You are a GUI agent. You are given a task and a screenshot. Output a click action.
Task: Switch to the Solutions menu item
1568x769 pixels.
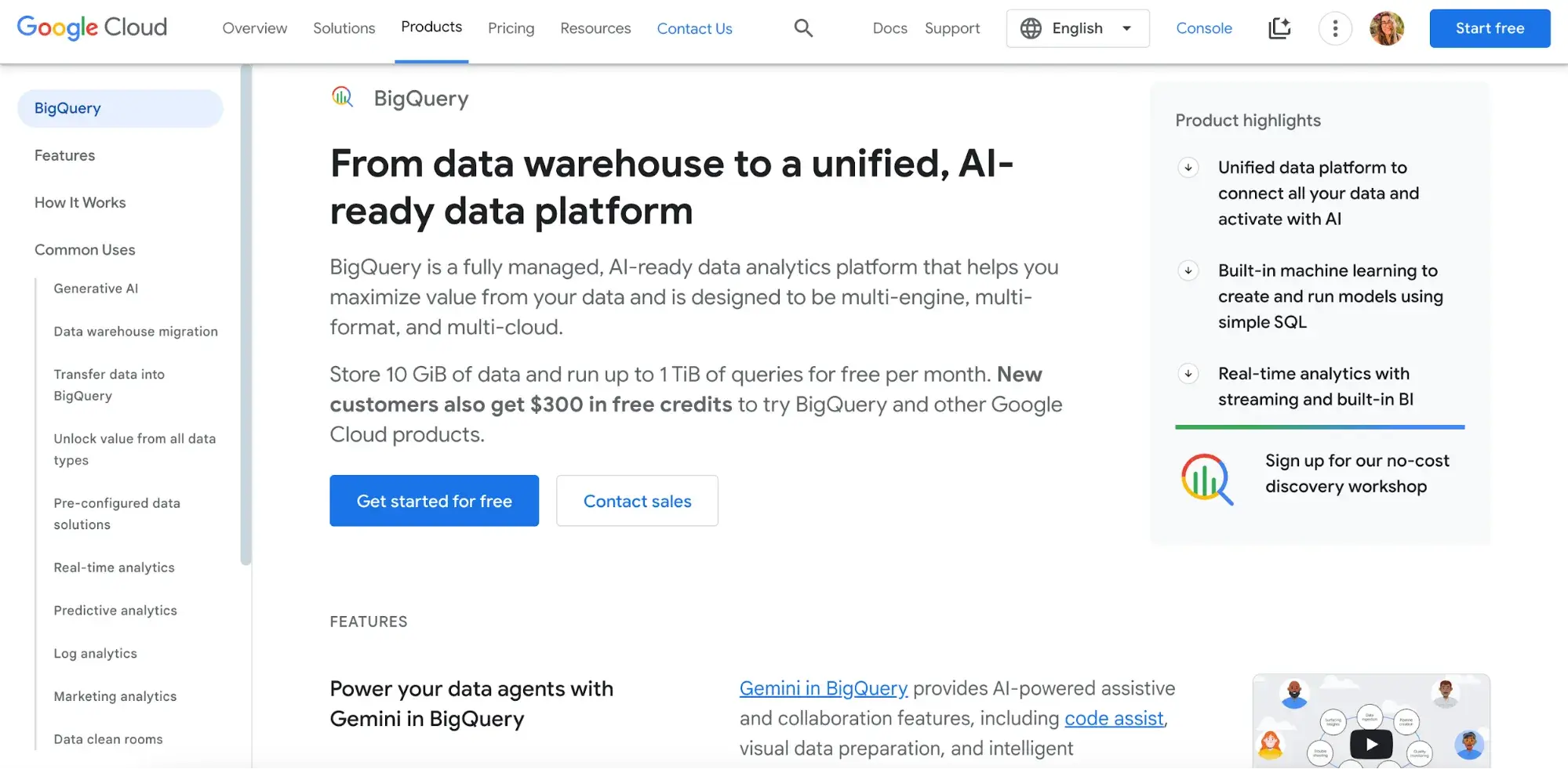344,28
